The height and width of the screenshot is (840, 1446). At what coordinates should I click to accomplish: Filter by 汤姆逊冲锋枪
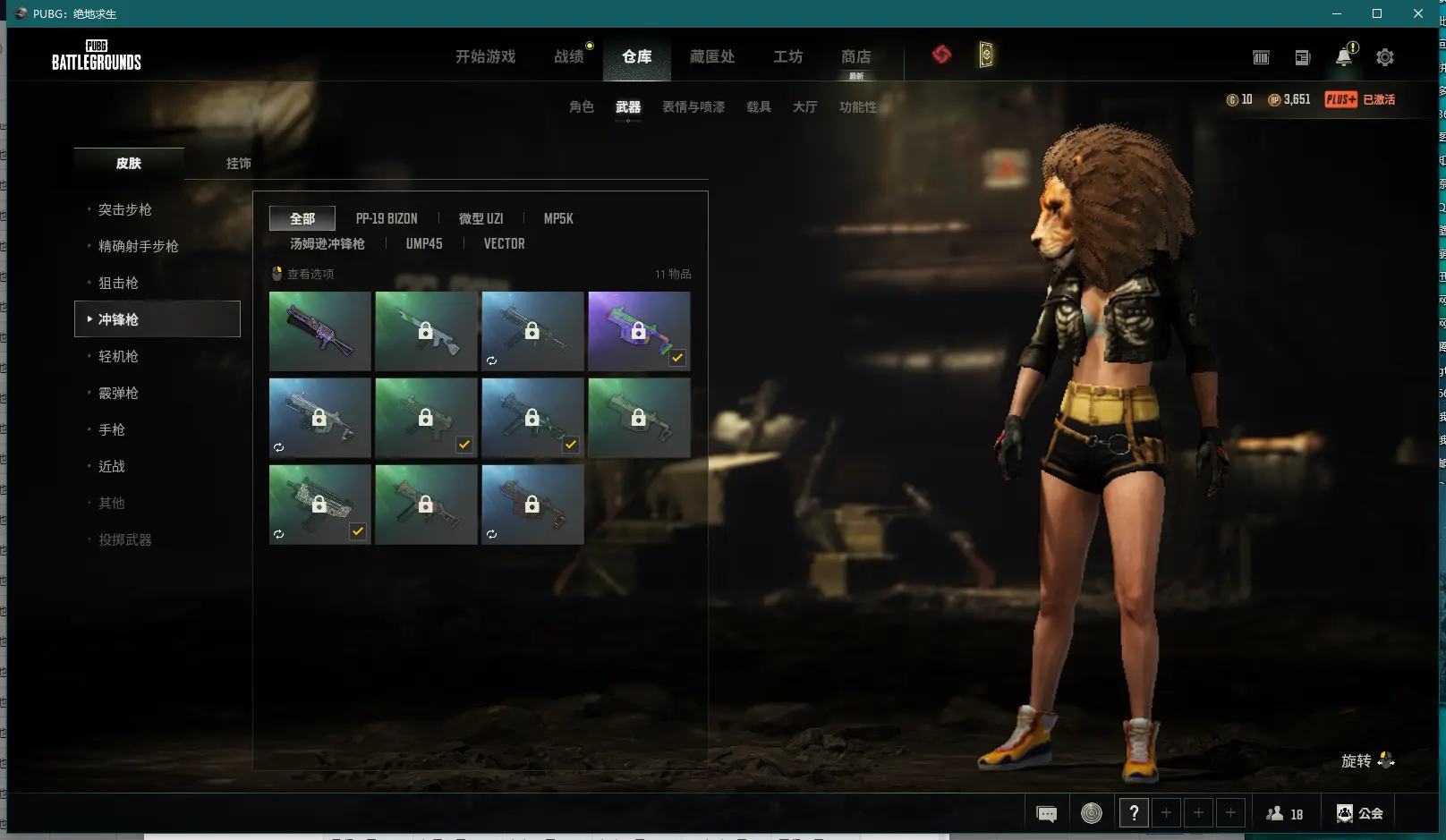(327, 243)
